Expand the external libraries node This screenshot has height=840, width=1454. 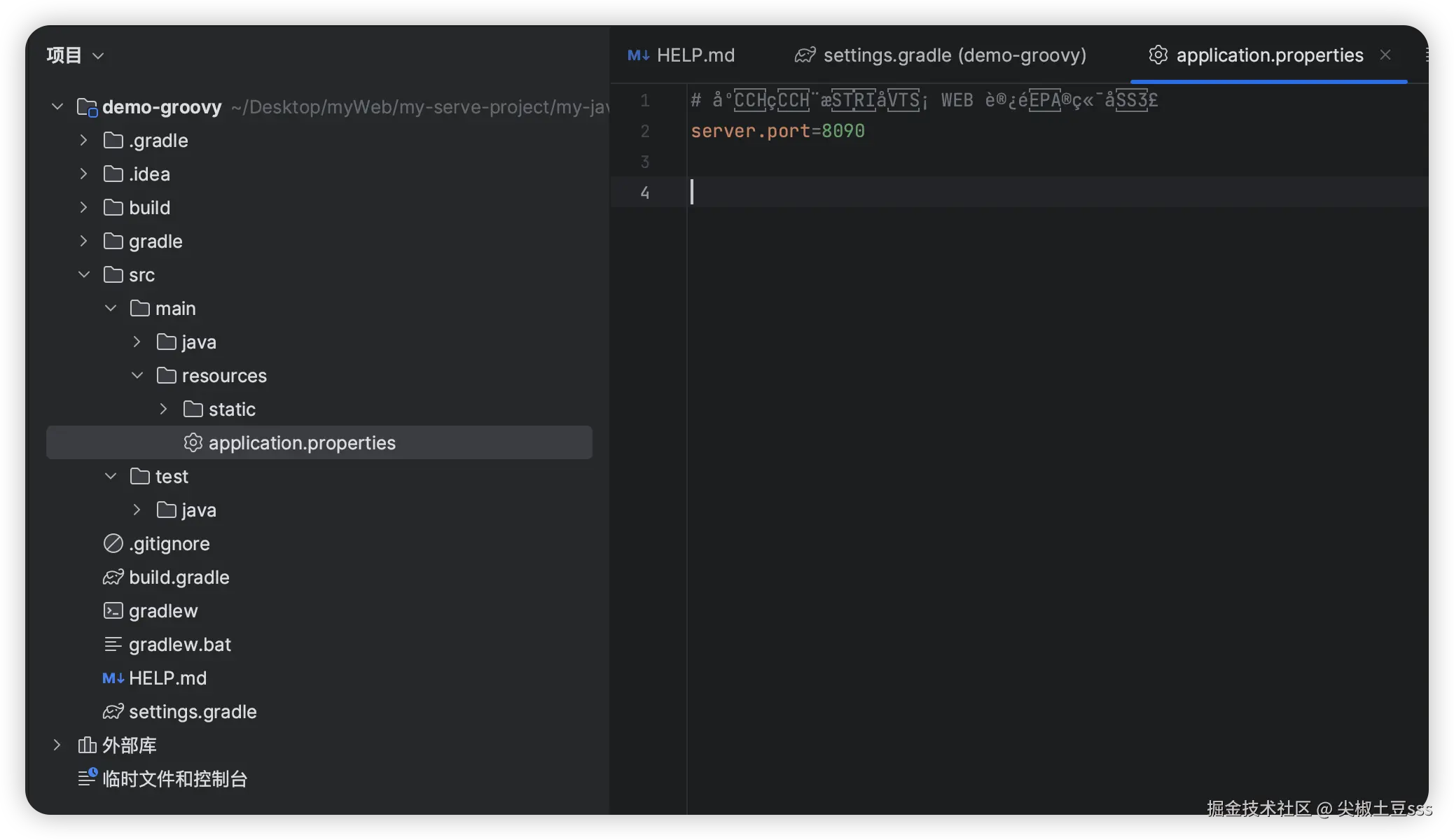(x=57, y=745)
